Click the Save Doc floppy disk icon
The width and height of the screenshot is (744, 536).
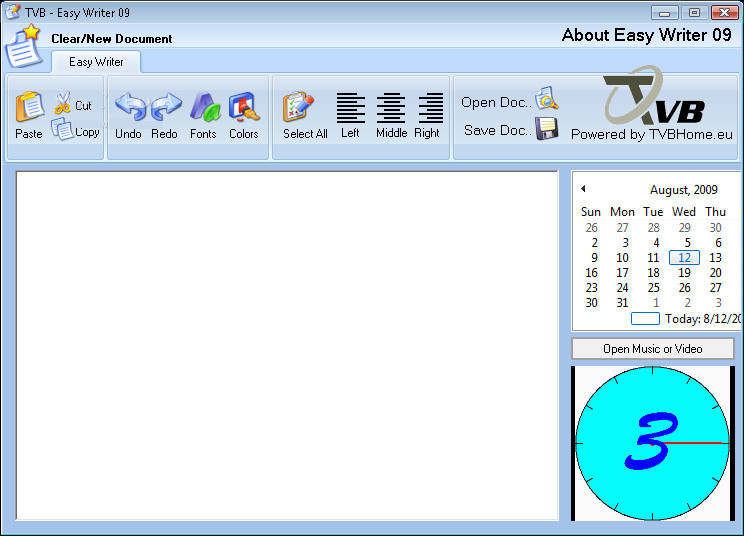pos(547,129)
